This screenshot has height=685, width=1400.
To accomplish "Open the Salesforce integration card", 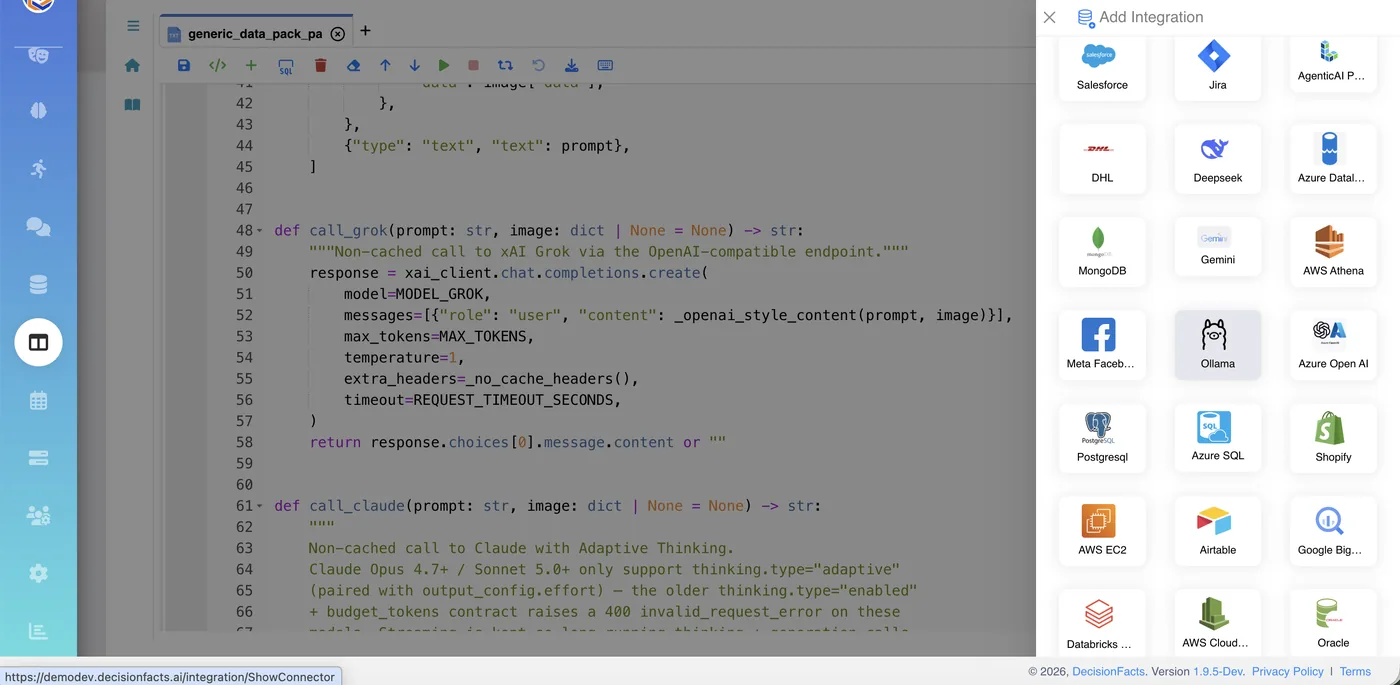I will (1102, 67).
